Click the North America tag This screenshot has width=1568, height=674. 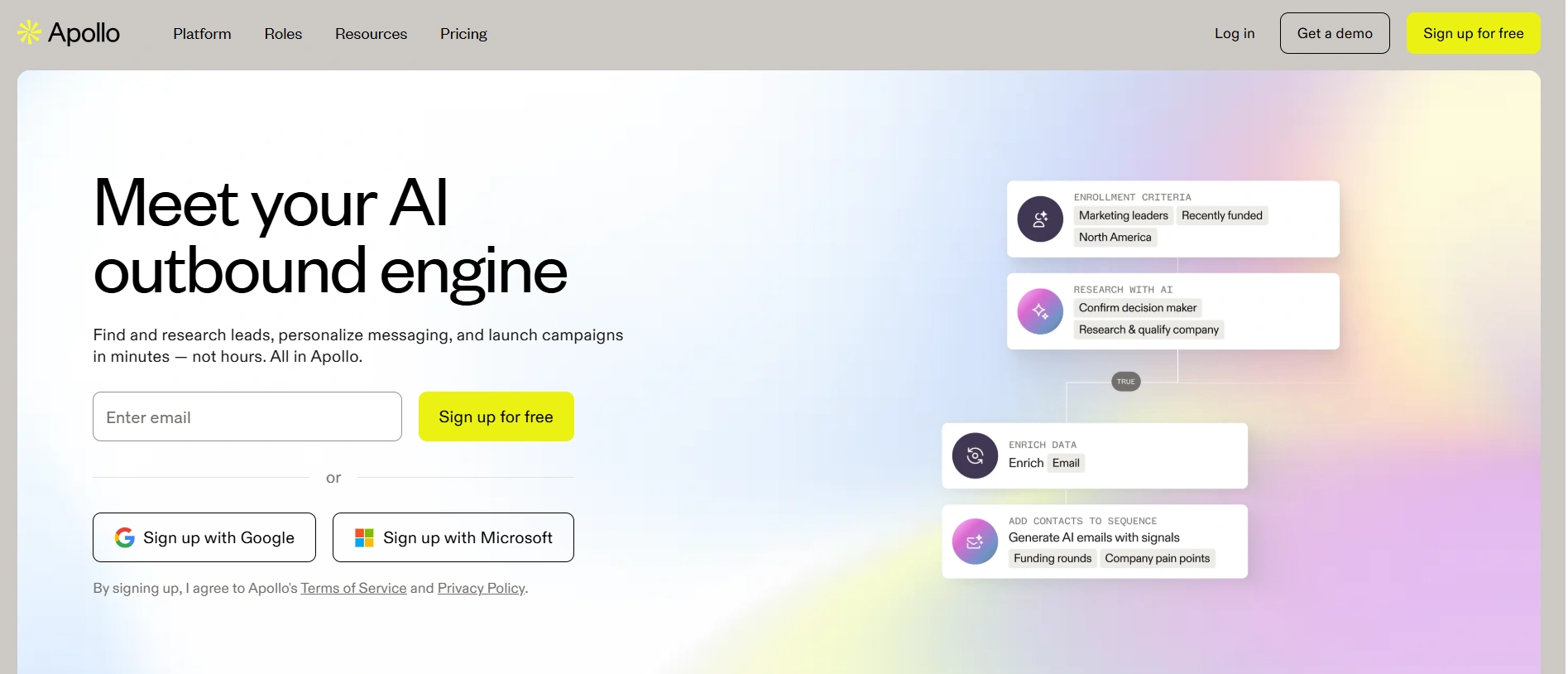(x=1115, y=237)
